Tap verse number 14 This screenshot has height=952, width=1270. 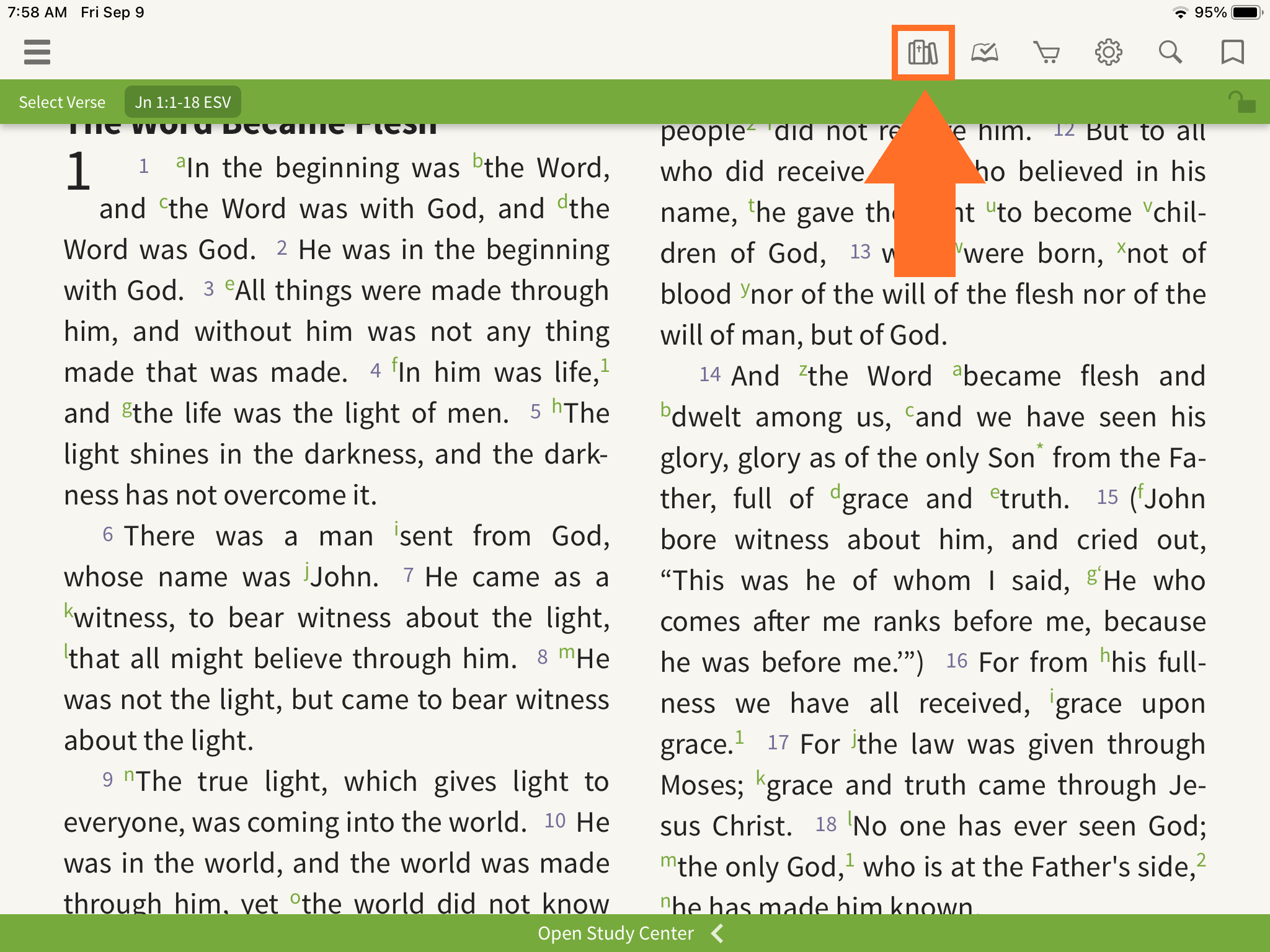(x=710, y=374)
